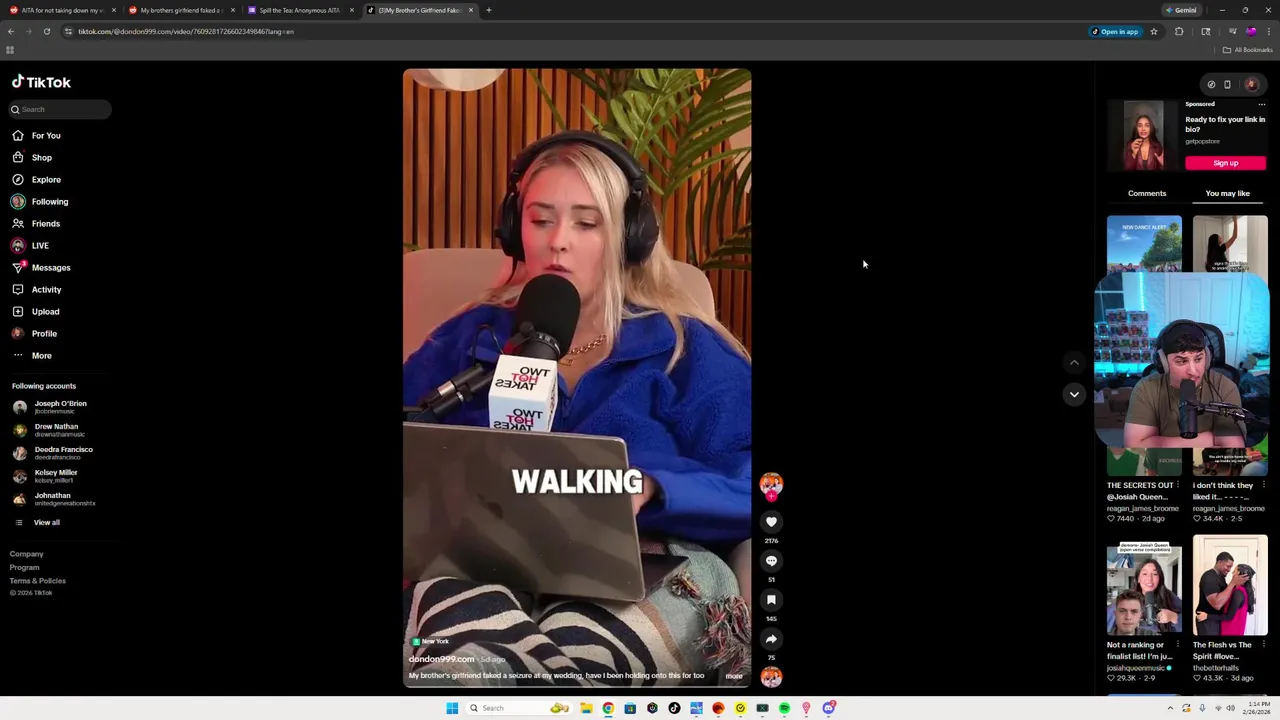Open the Windows Start menu
Image resolution: width=1280 pixels, height=720 pixels.
click(452, 708)
